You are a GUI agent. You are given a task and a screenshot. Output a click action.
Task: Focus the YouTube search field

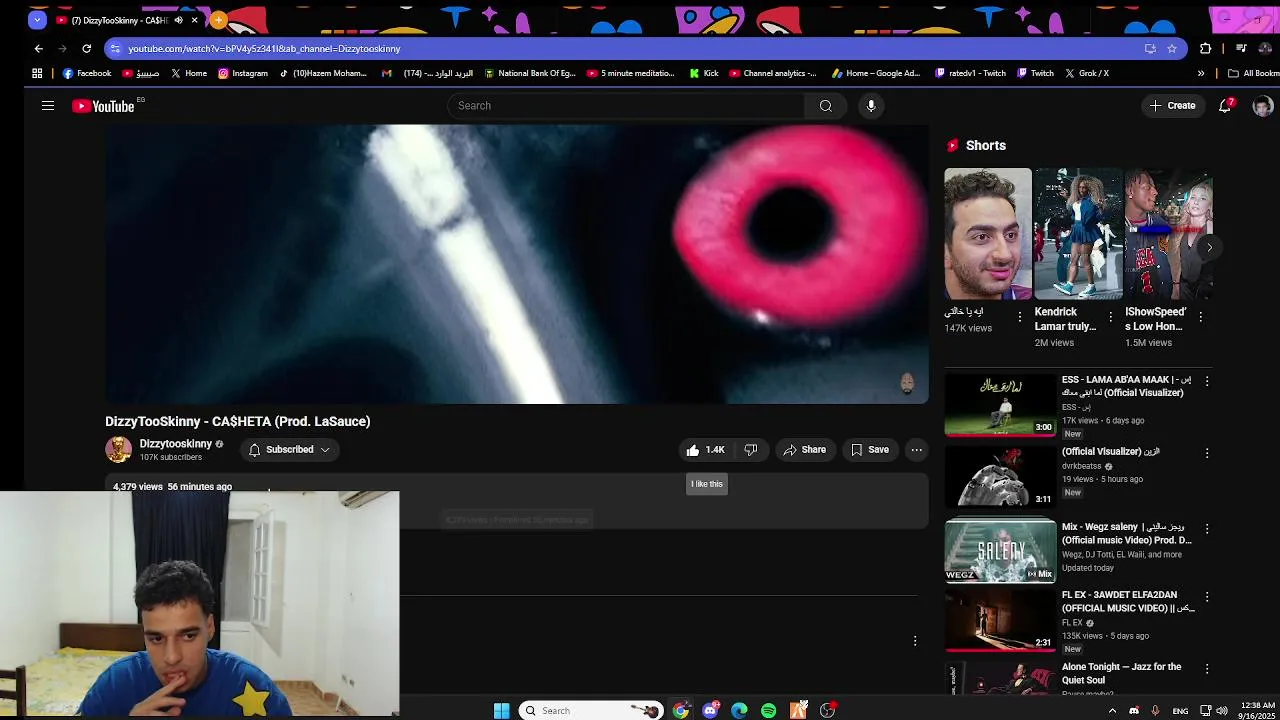(x=625, y=106)
